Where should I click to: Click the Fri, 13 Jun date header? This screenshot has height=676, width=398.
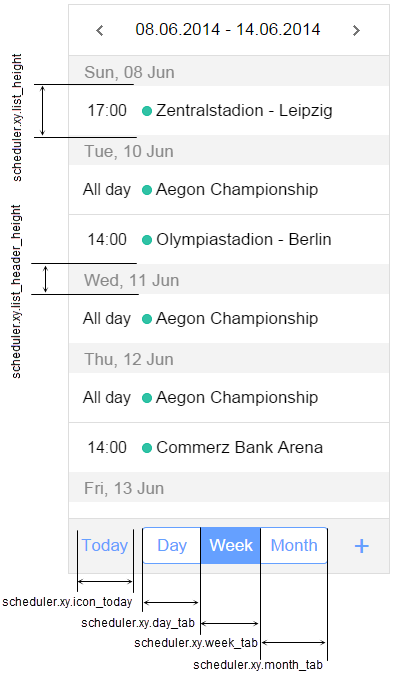(x=229, y=488)
